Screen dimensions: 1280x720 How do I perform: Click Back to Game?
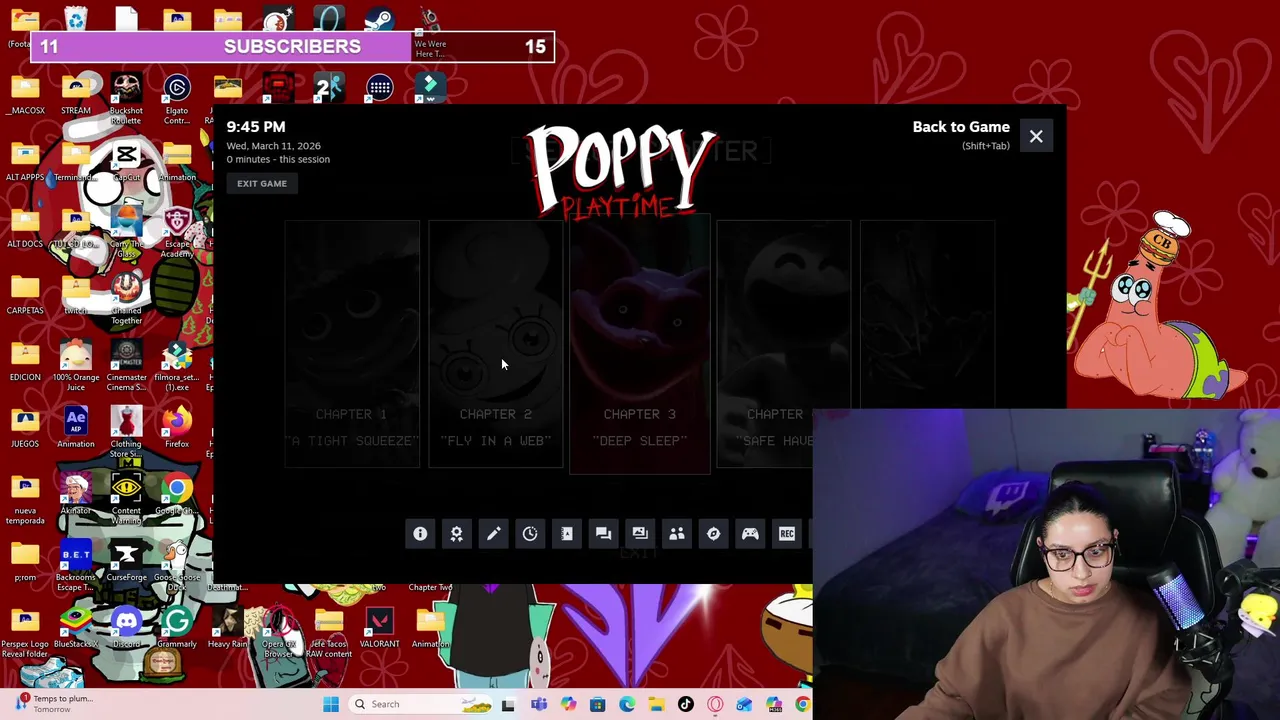click(961, 127)
